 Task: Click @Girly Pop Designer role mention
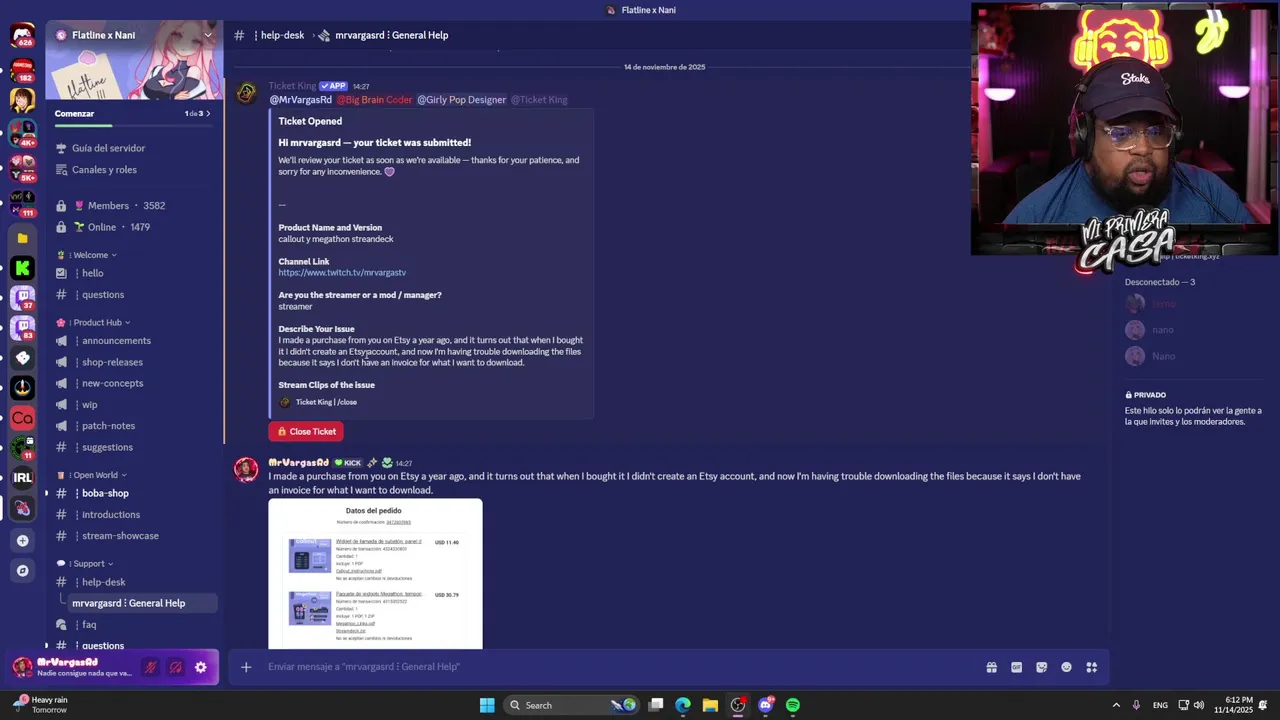point(461,100)
